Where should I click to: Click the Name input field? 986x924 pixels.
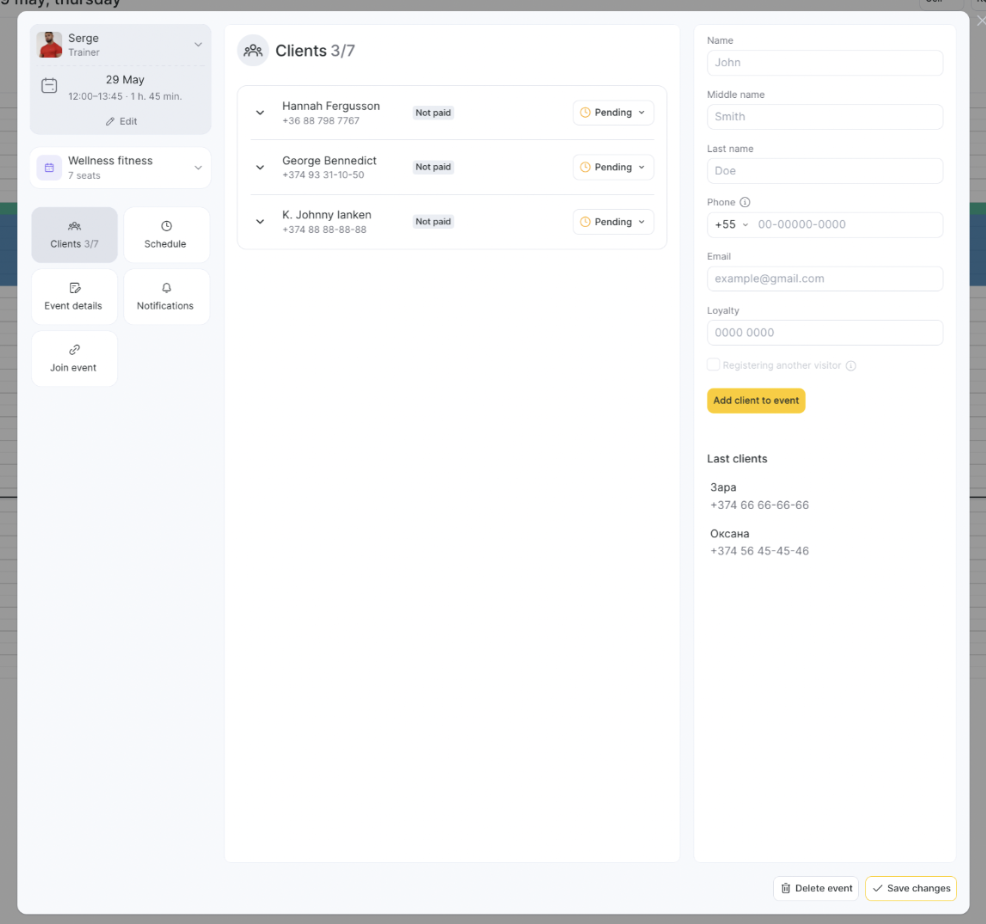(x=824, y=63)
